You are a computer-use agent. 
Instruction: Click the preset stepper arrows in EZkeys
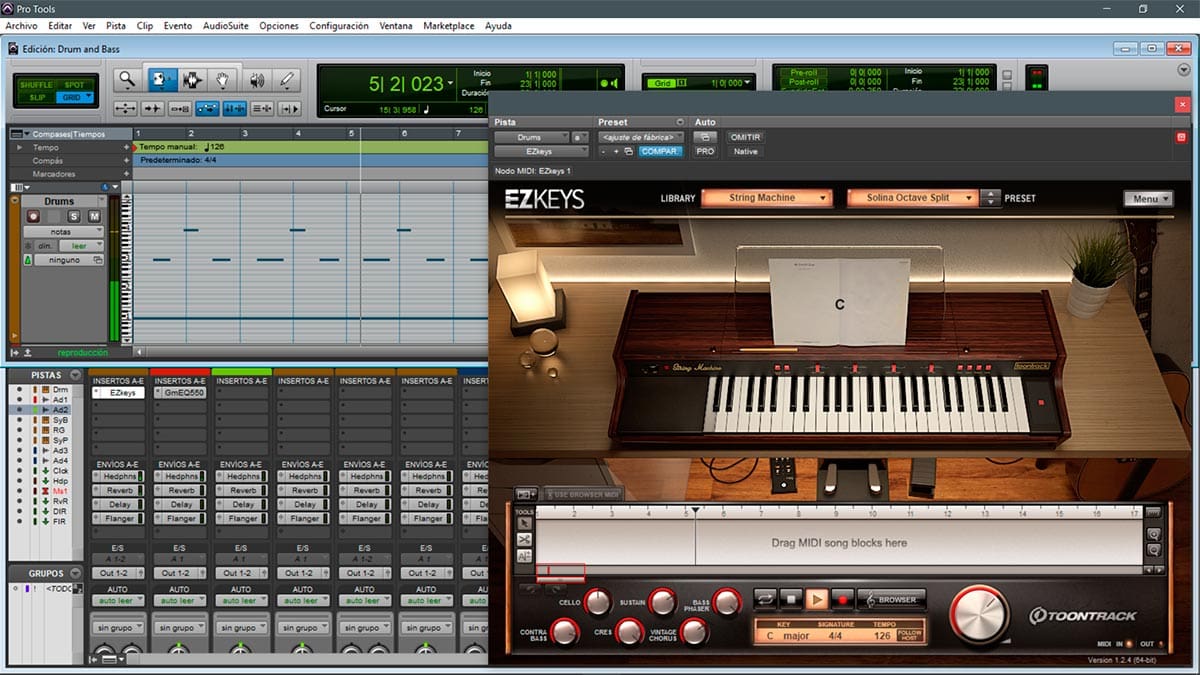click(x=990, y=198)
